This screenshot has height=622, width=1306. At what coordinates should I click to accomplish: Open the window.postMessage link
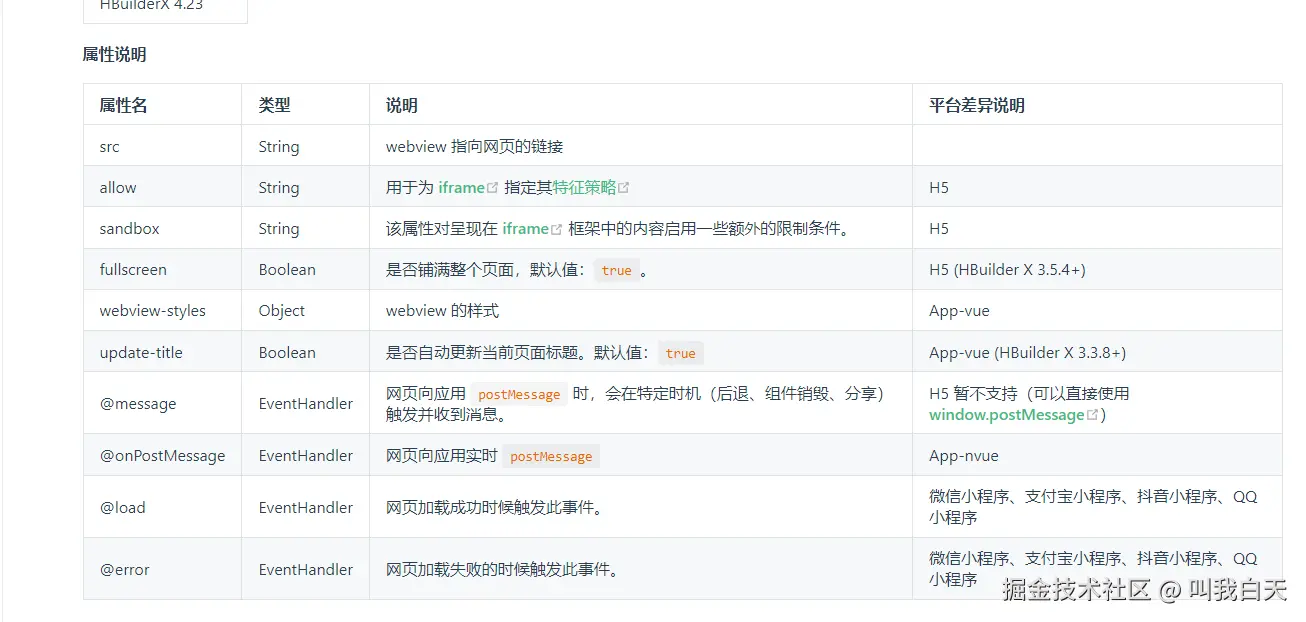coord(1007,414)
